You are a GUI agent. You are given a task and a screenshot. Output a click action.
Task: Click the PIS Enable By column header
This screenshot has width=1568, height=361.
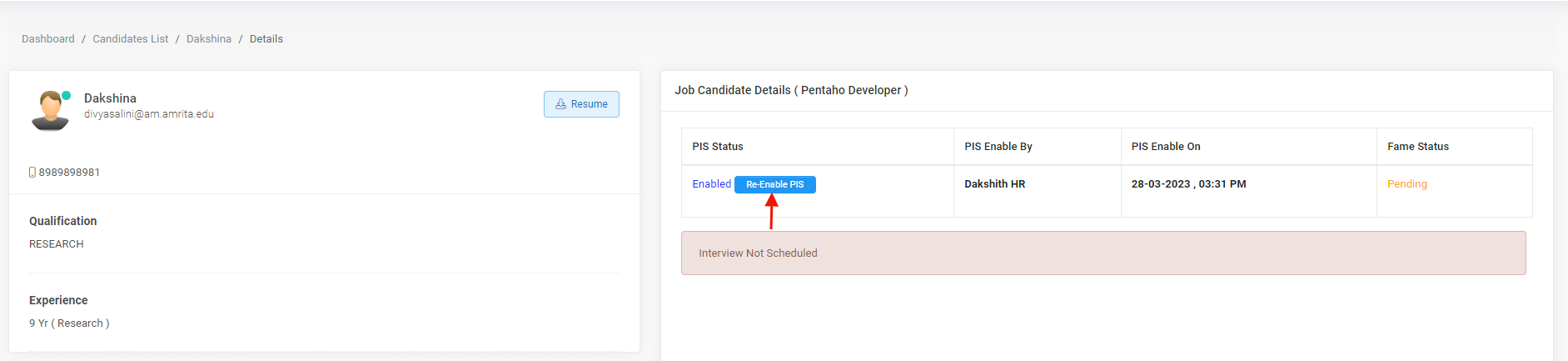click(998, 147)
